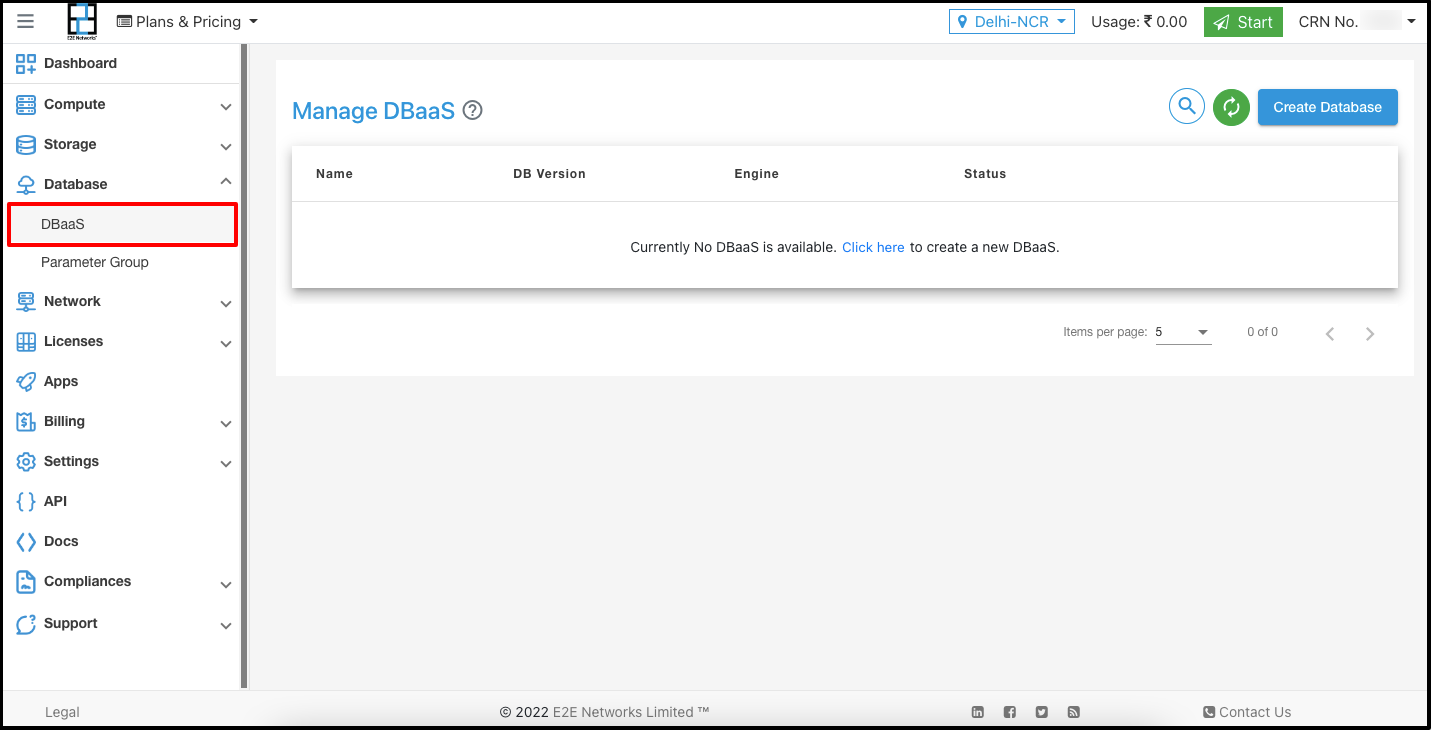Expand the Compute chevron

pyautogui.click(x=226, y=106)
